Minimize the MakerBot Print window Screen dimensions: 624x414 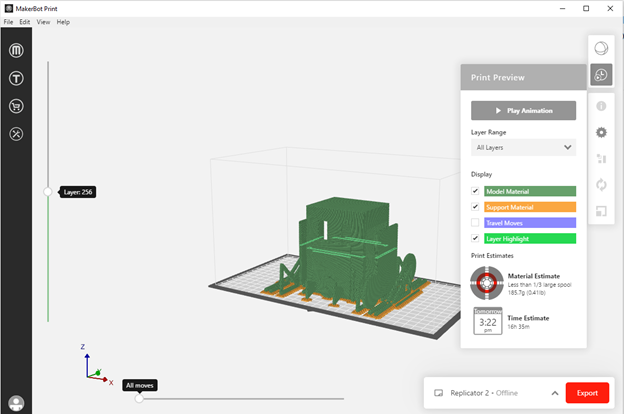pos(562,8)
